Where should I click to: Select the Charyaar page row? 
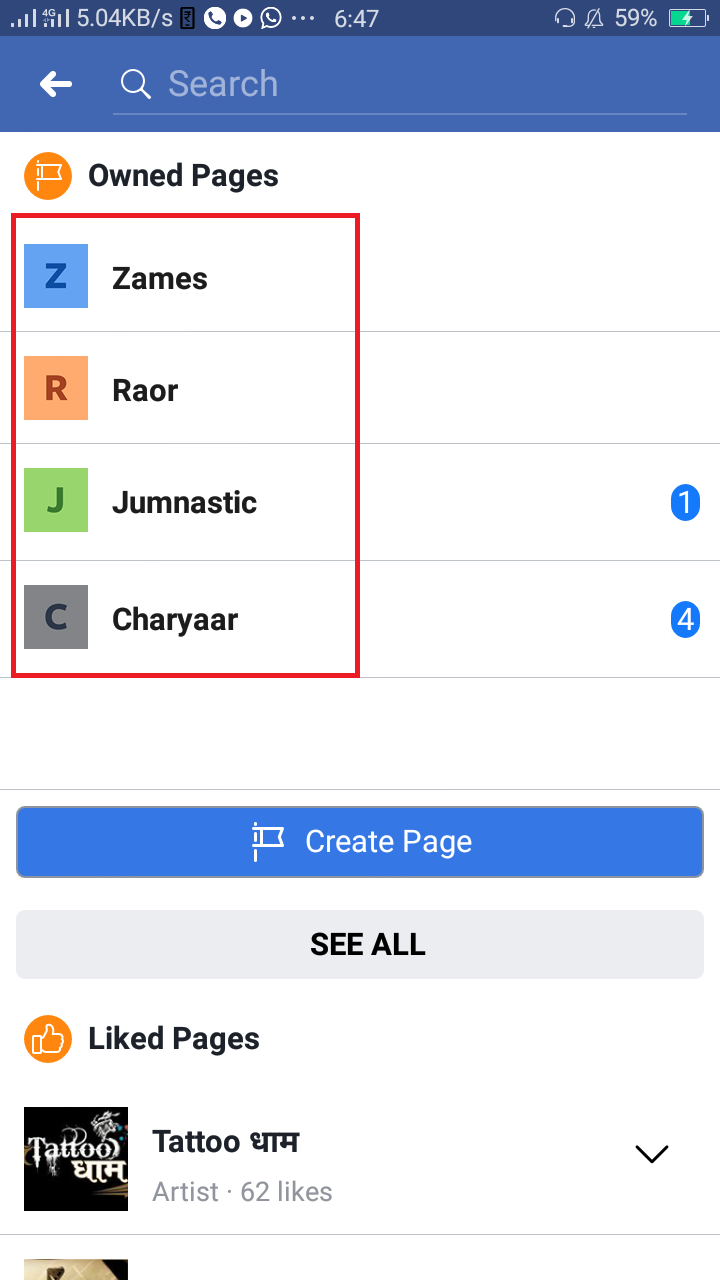pos(360,619)
